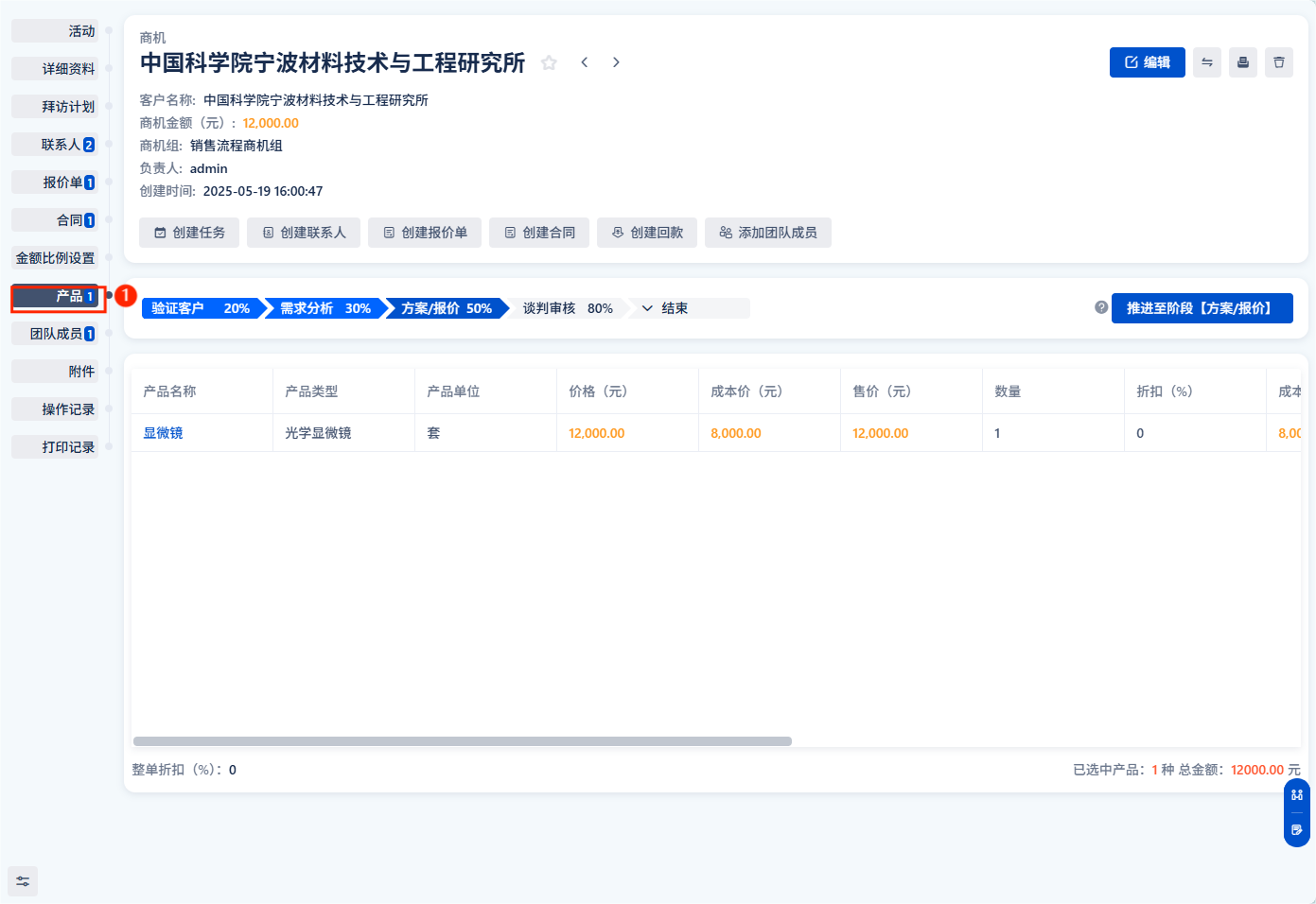This screenshot has width=1316, height=904.
Task: Open the 打印记录 sidebar tab
Action: coord(55,447)
